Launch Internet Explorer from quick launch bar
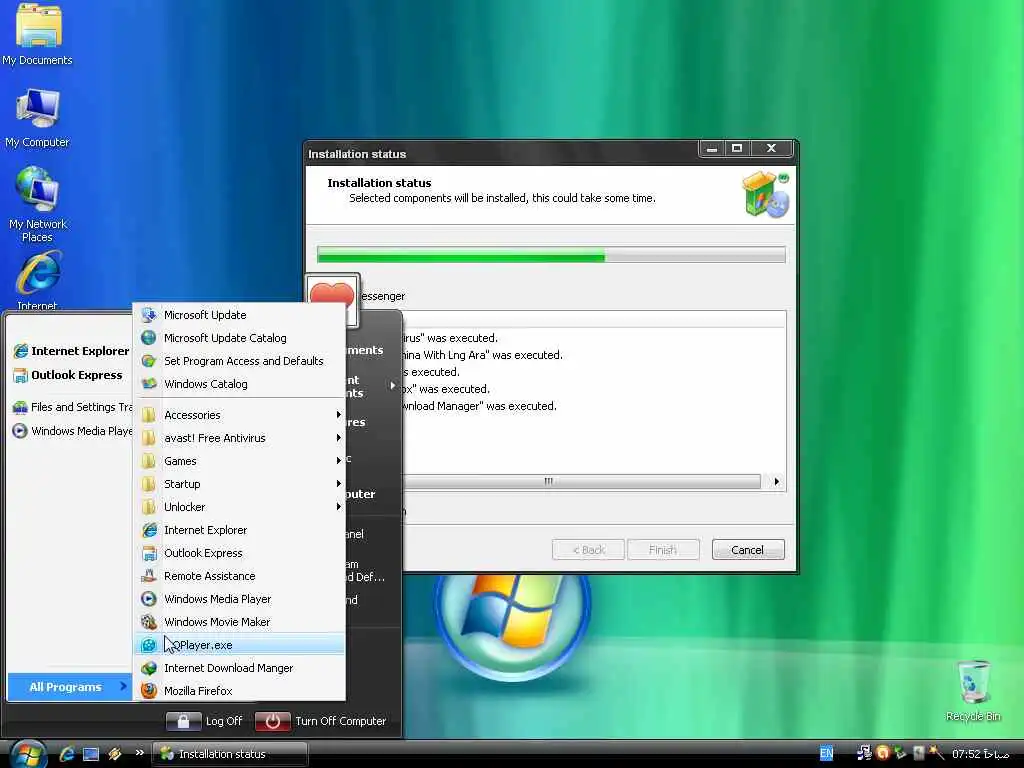1024x768 pixels. coord(67,754)
